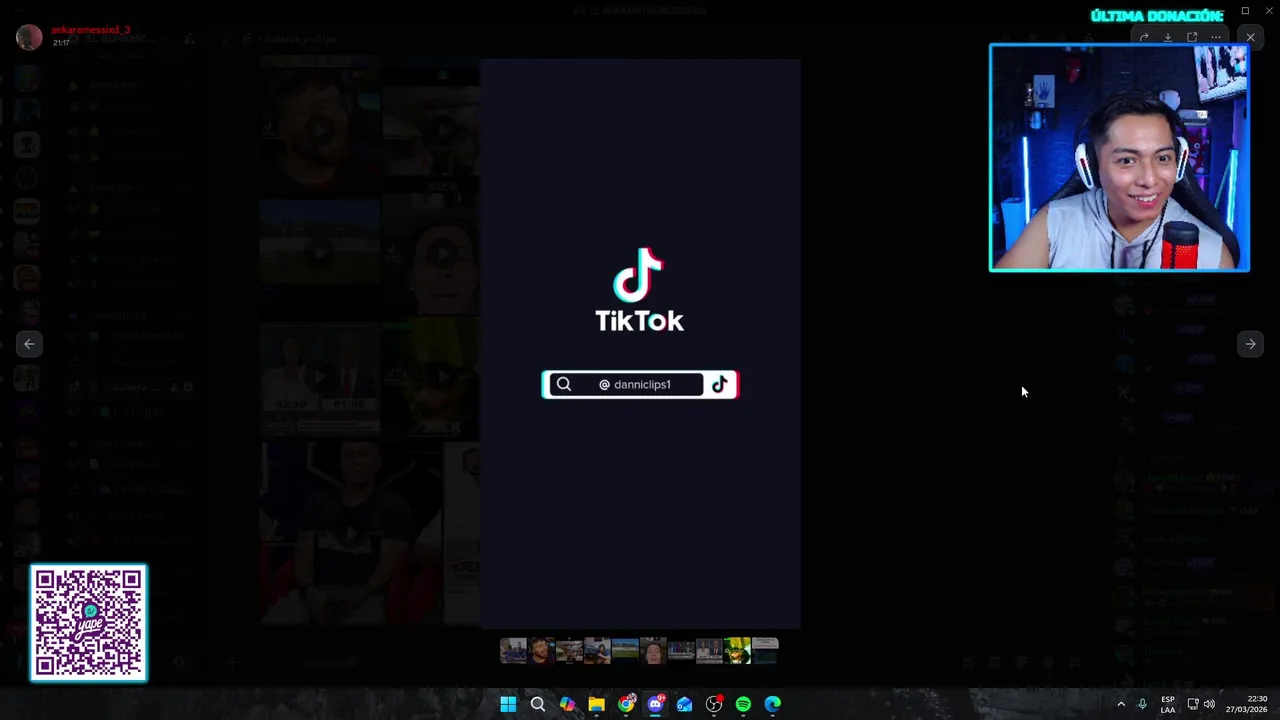Open Outlook from the taskbar
This screenshot has width=1280, height=720.
(684, 704)
